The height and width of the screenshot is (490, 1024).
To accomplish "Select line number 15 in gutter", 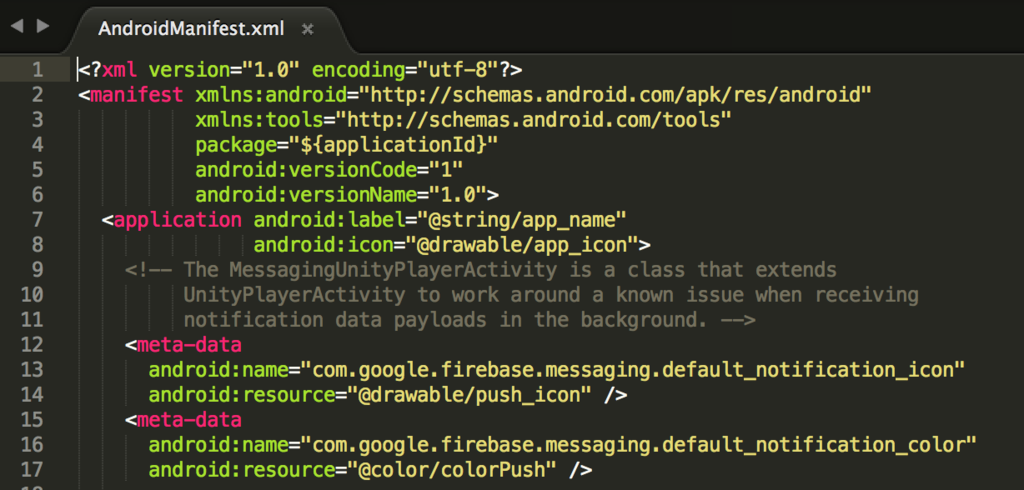I will tap(31, 419).
